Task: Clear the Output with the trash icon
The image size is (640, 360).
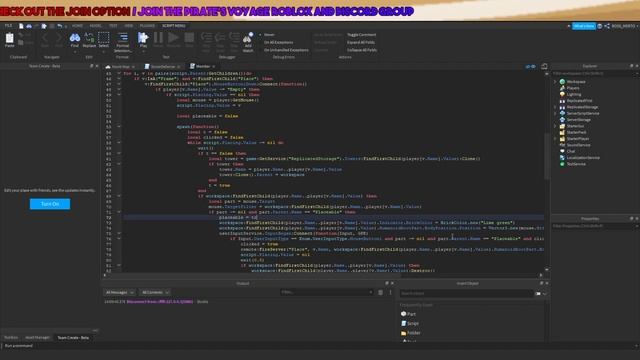Action: click(380, 292)
